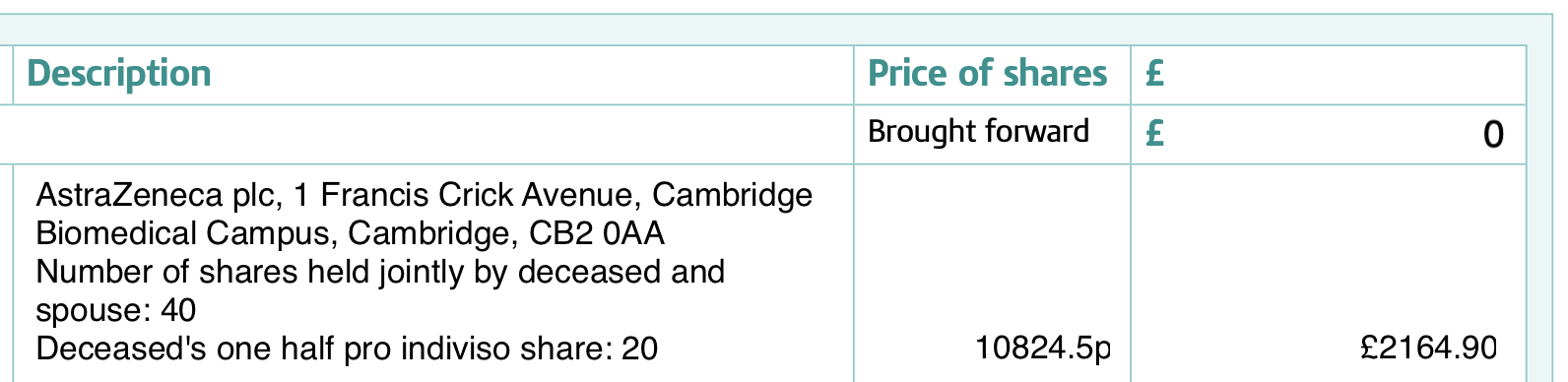
Task: Select the Brought forward label
Action: (978, 132)
